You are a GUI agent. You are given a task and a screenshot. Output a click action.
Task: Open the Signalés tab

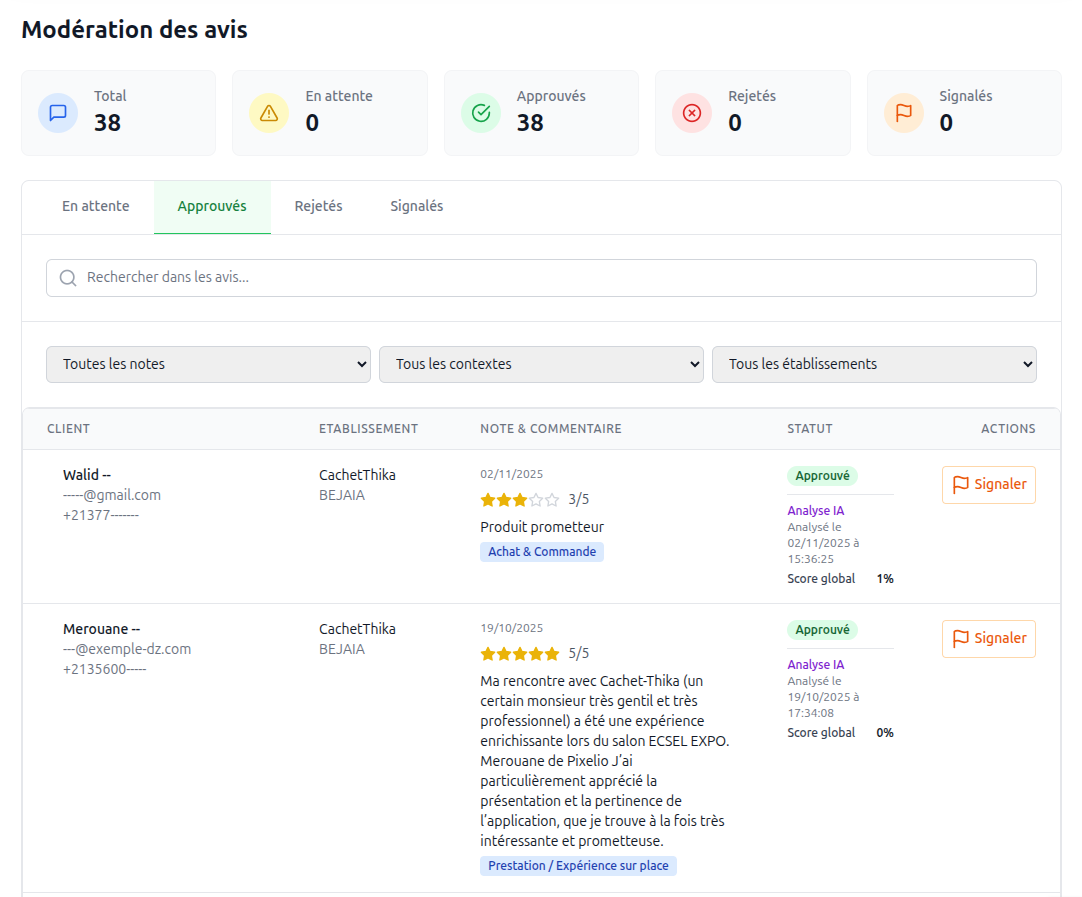point(417,206)
